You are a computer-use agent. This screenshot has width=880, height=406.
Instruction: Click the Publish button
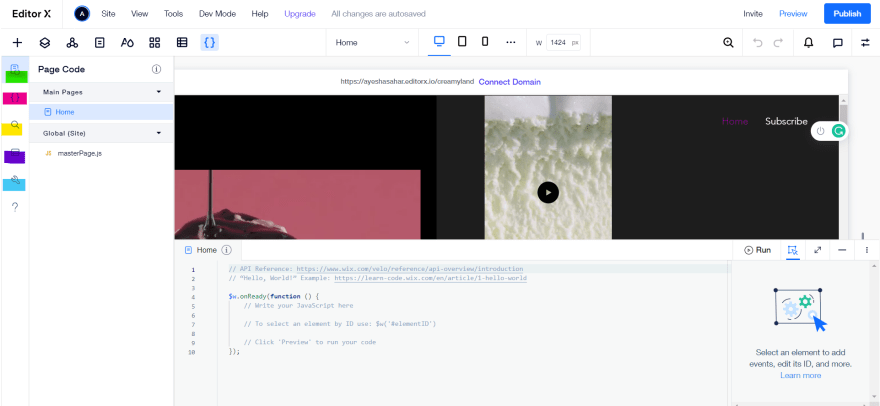coord(847,14)
